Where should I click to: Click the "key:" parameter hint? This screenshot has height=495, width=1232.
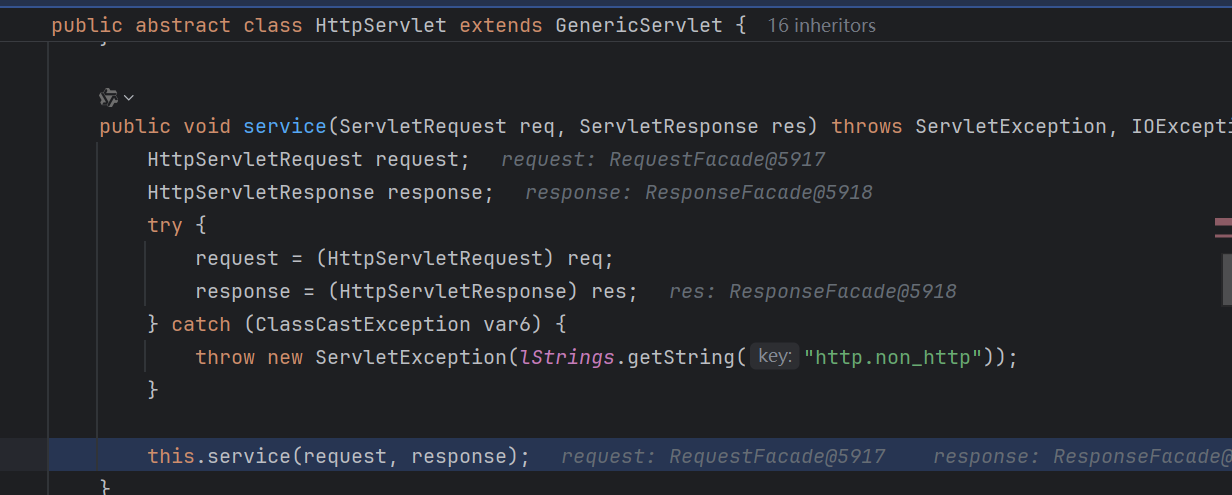pos(775,357)
